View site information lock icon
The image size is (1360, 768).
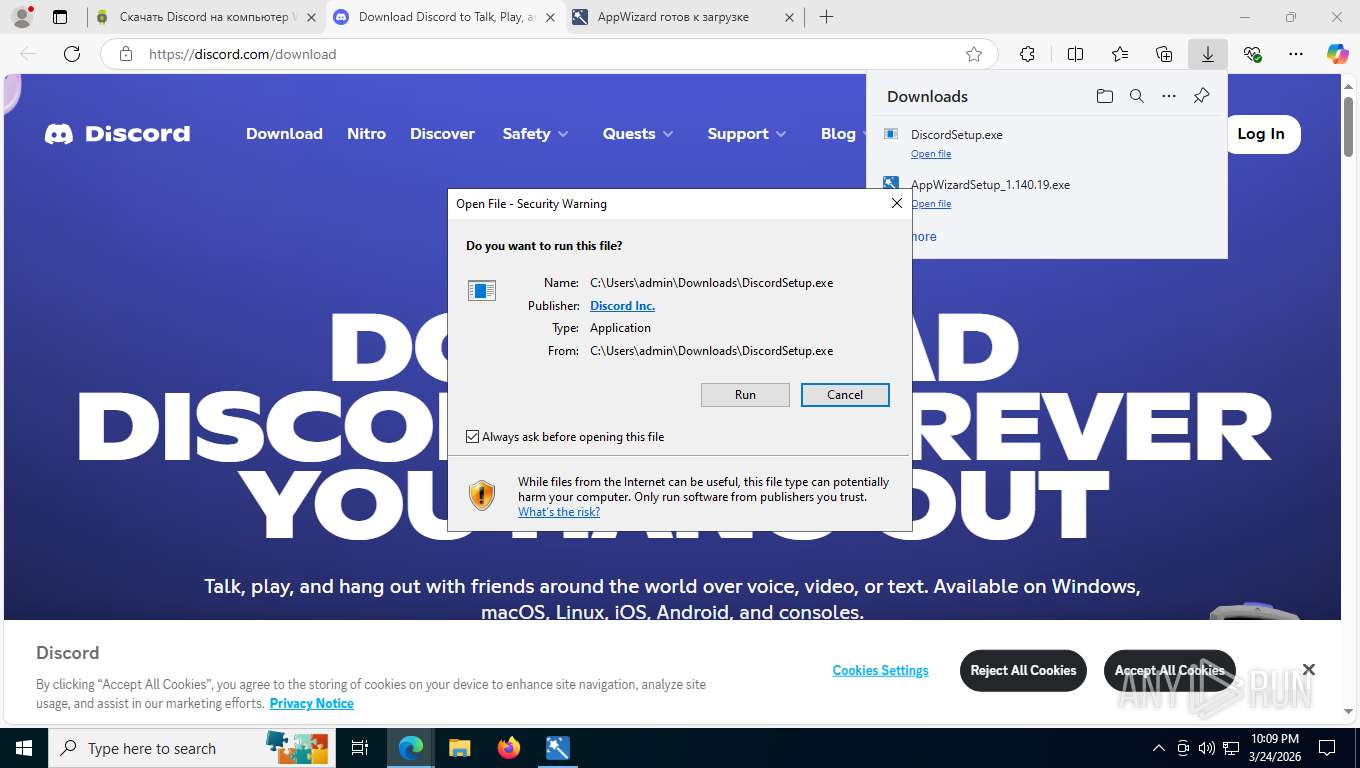click(x=126, y=54)
